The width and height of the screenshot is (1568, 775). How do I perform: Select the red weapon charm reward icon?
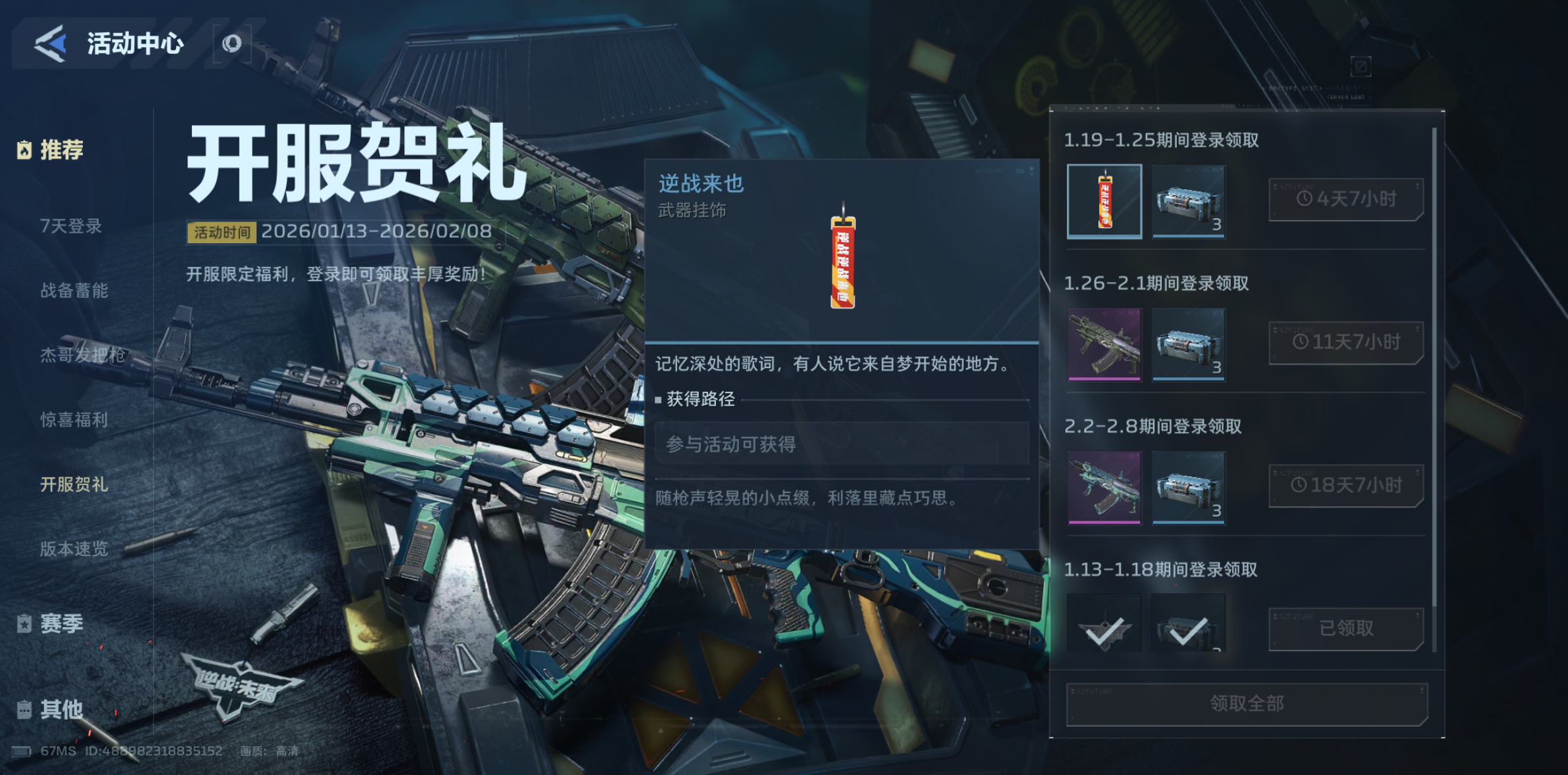1105,201
